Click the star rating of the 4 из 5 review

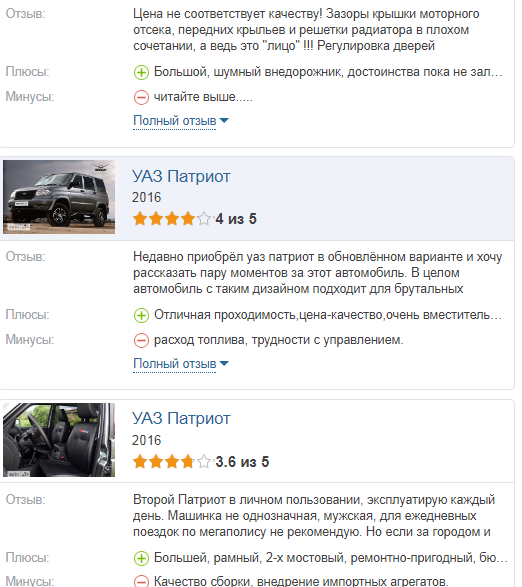tap(172, 219)
